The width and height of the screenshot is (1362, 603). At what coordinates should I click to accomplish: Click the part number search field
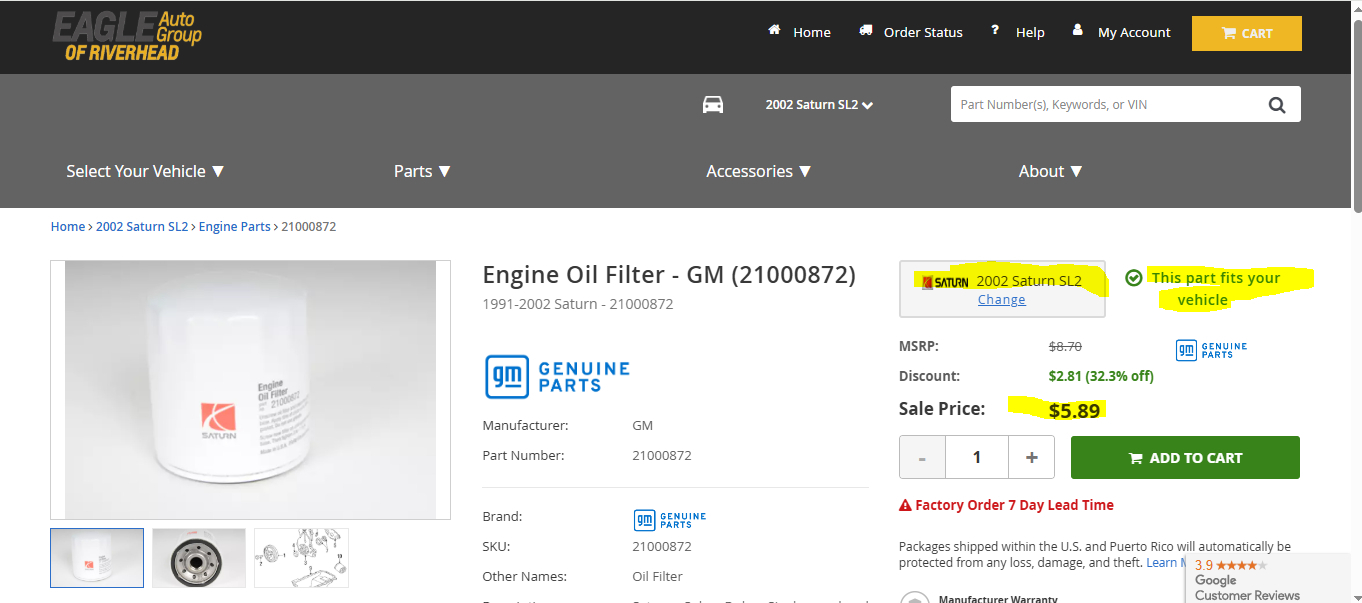1100,105
